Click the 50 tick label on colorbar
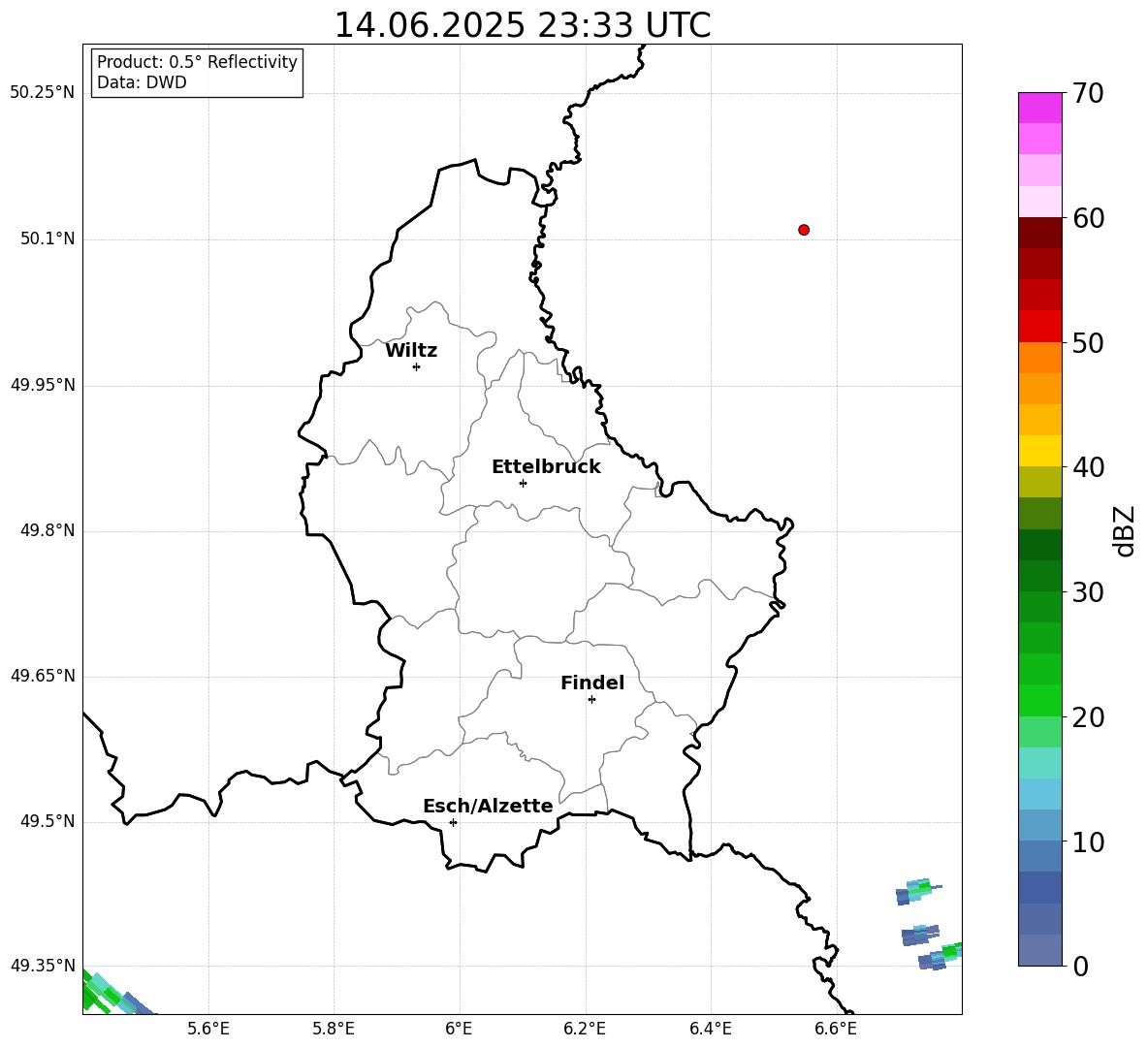The image size is (1148, 1048). point(1088,342)
